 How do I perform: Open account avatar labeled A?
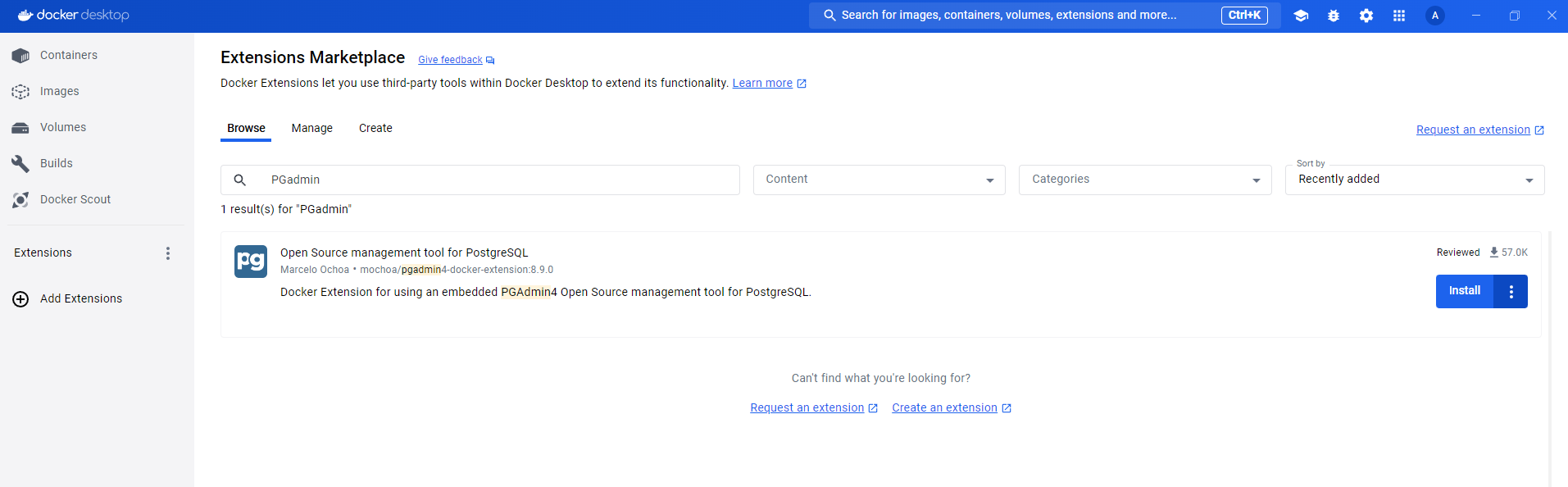coord(1435,16)
